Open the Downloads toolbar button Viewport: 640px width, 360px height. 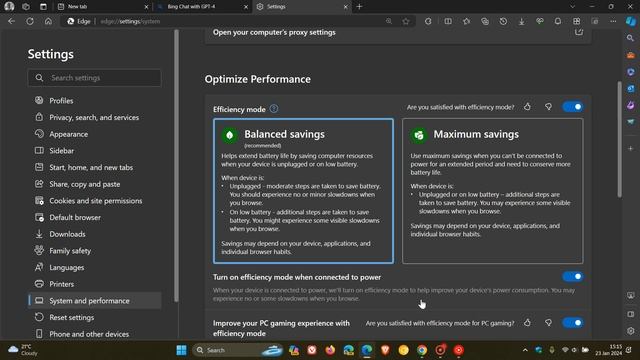click(x=521, y=21)
